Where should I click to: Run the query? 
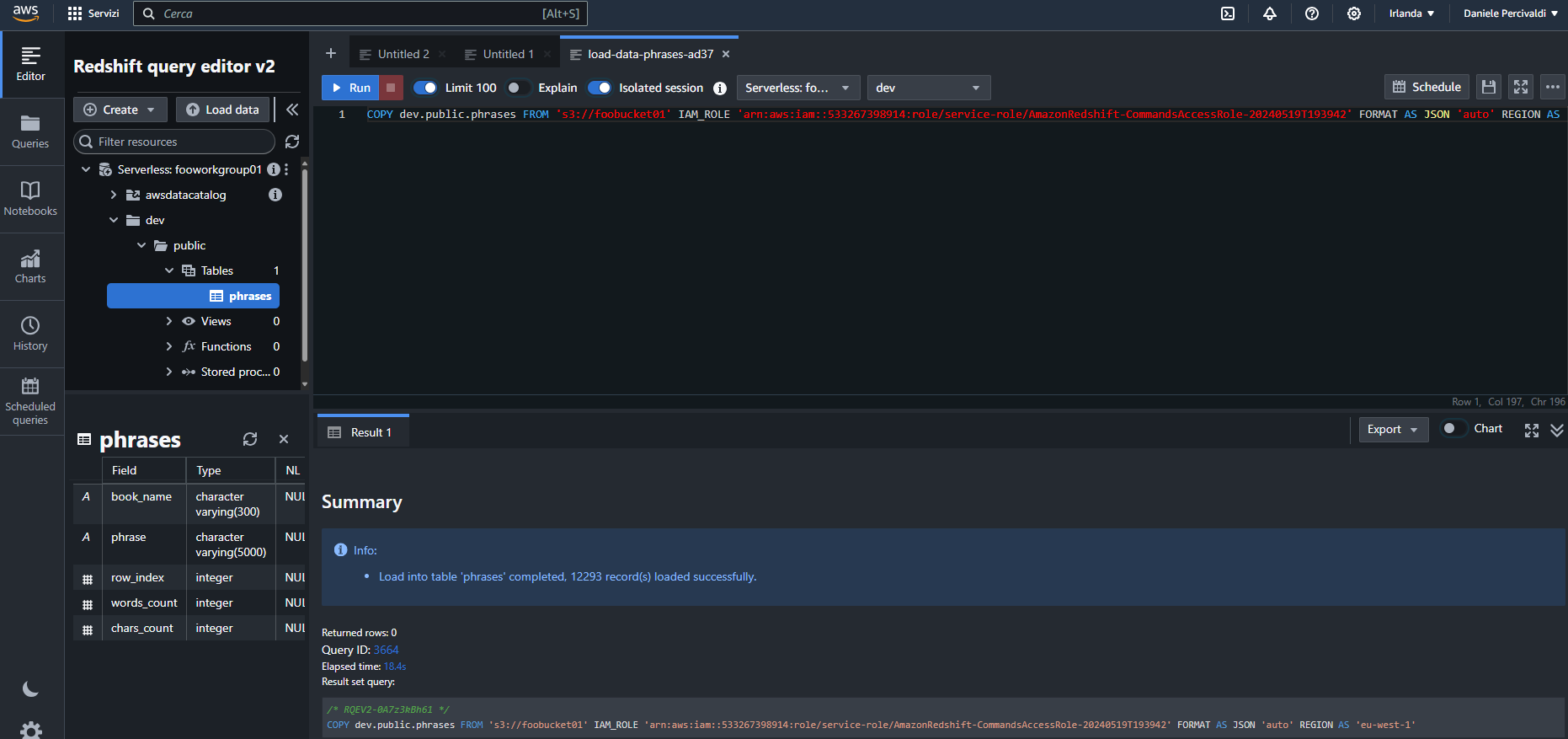tap(351, 88)
